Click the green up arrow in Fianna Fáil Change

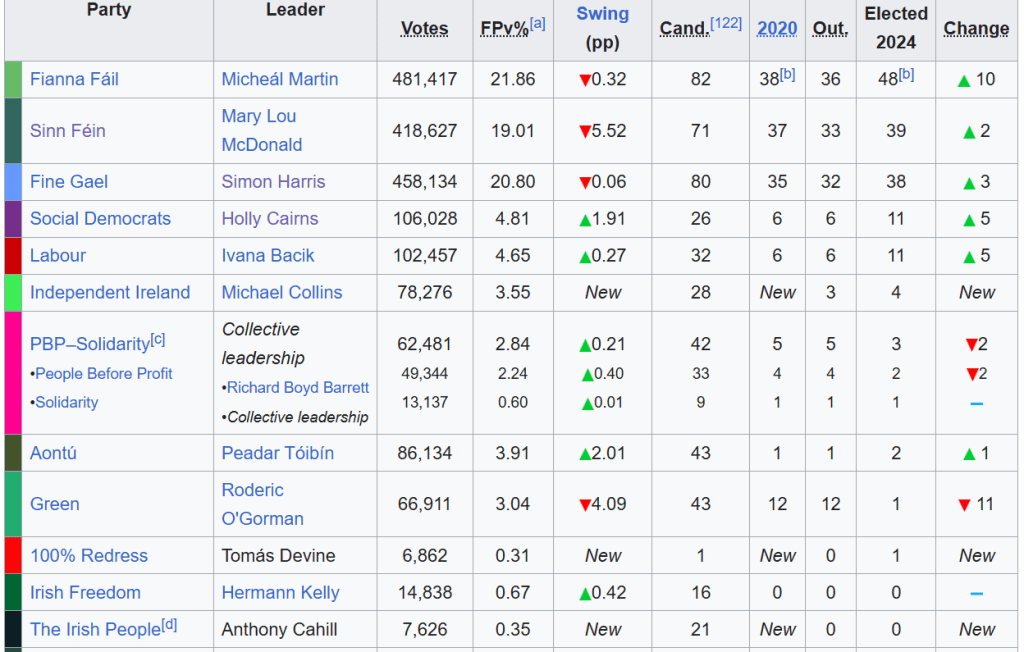964,80
